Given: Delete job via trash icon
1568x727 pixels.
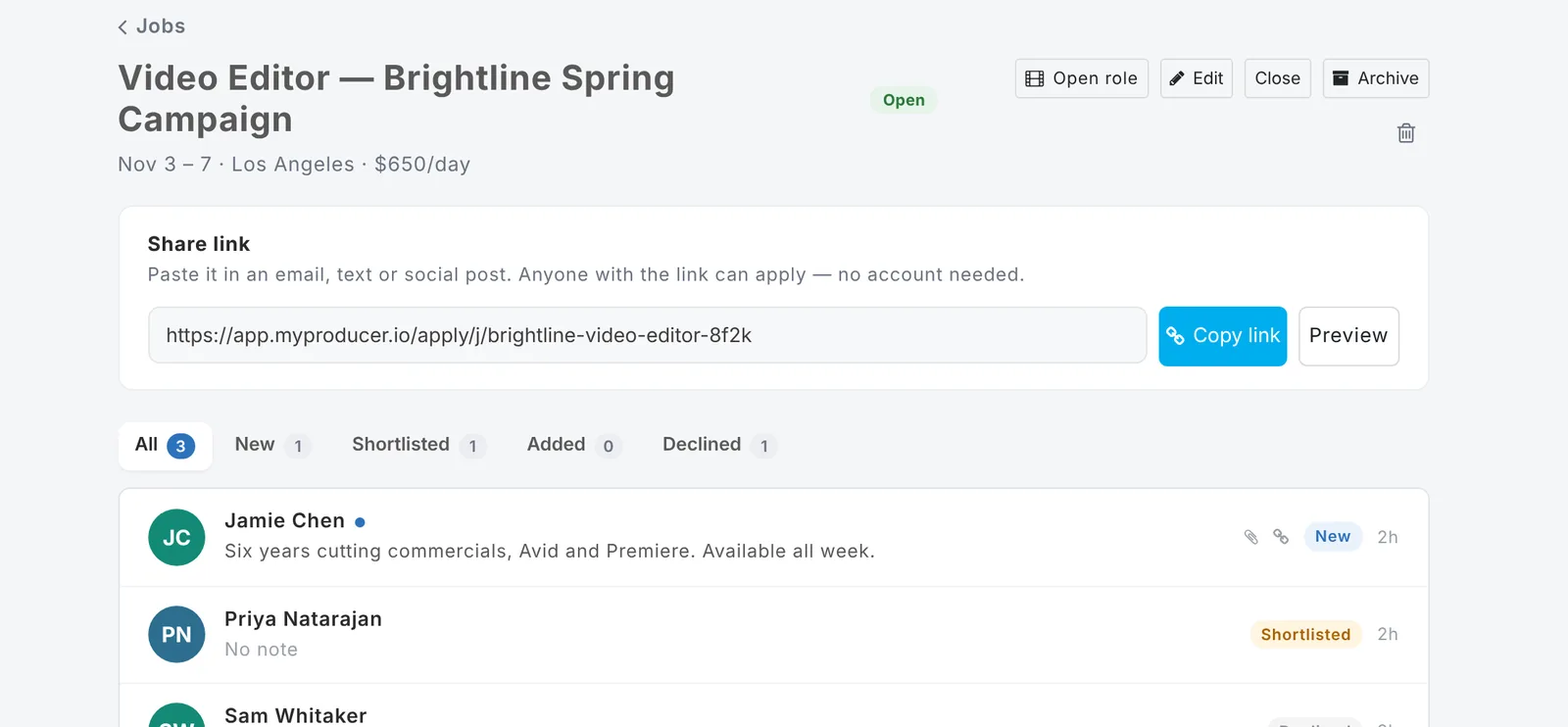Looking at the screenshot, I should pyautogui.click(x=1406, y=133).
